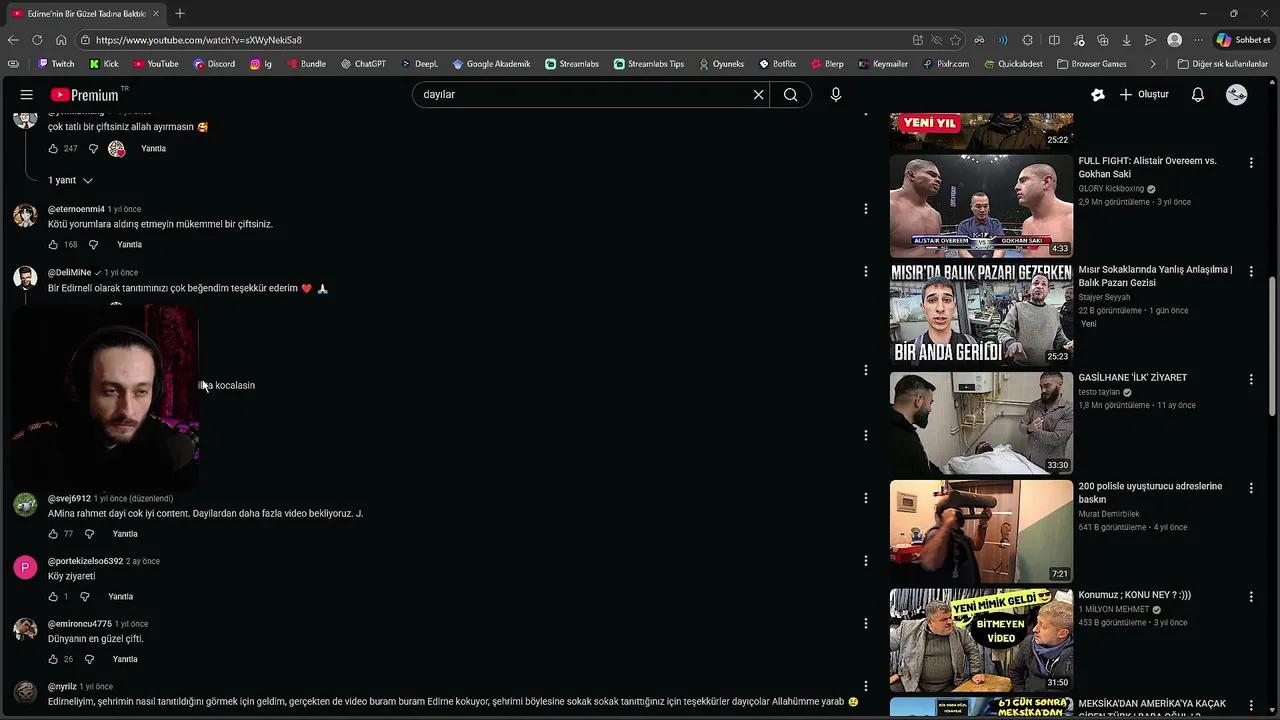Open 'Diğer sık kullanılanlar' bookmarks folder
Image resolution: width=1280 pixels, height=720 pixels.
click(1222, 64)
